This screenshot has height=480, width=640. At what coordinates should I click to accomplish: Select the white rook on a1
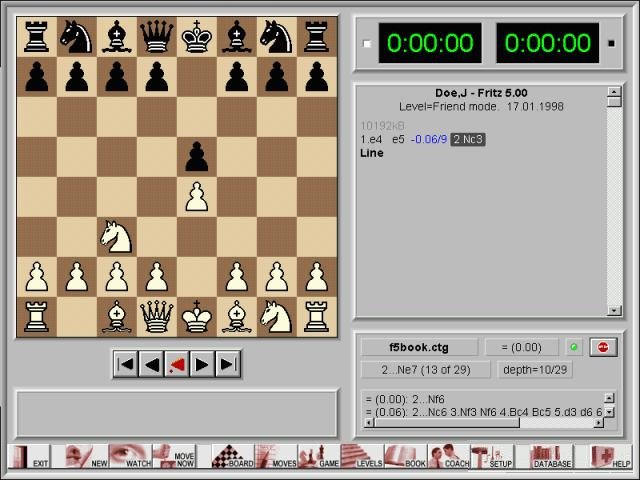pos(37,317)
